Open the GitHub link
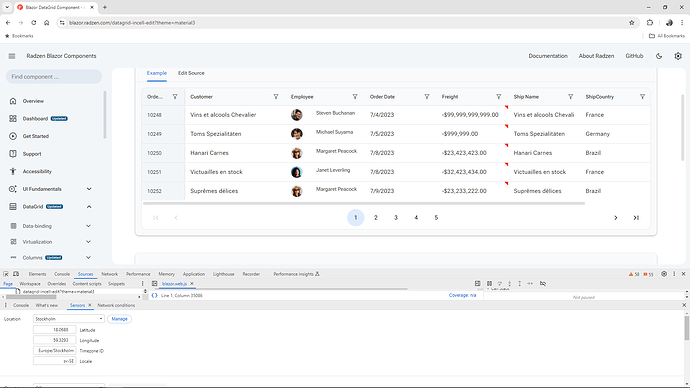 tap(634, 56)
